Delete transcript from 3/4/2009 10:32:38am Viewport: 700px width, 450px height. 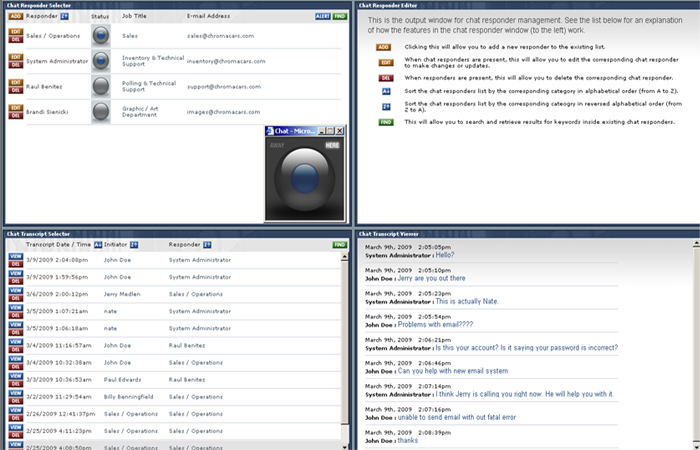tap(16, 367)
